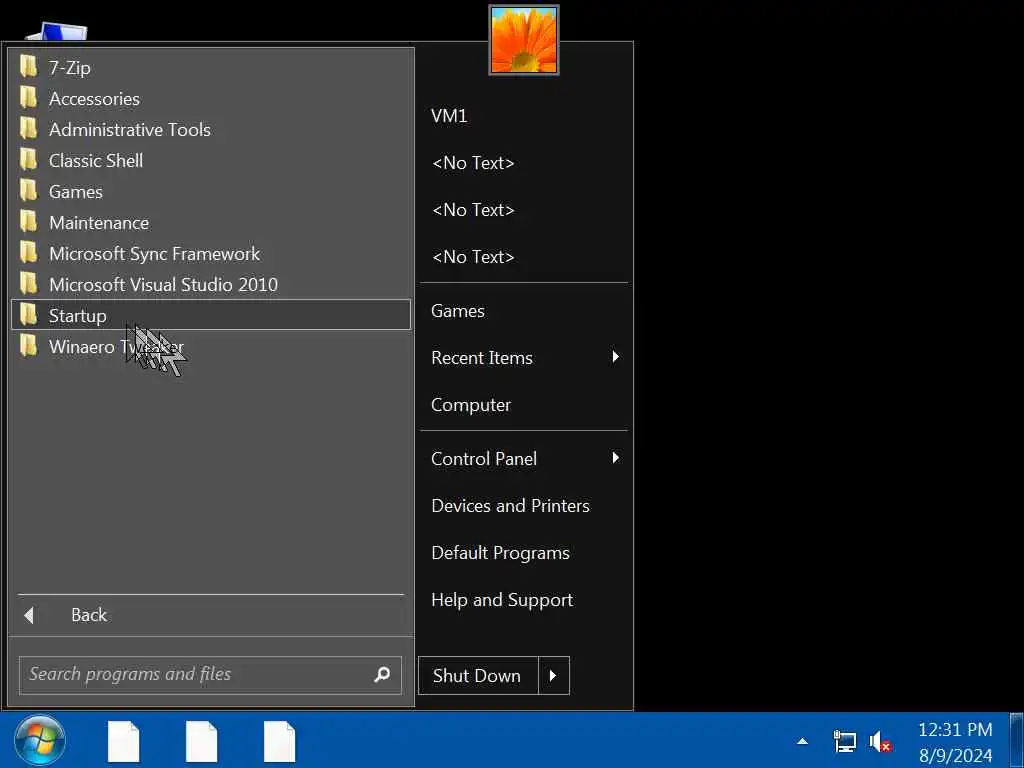Open the 7-Zip programs entry label

click(70, 68)
